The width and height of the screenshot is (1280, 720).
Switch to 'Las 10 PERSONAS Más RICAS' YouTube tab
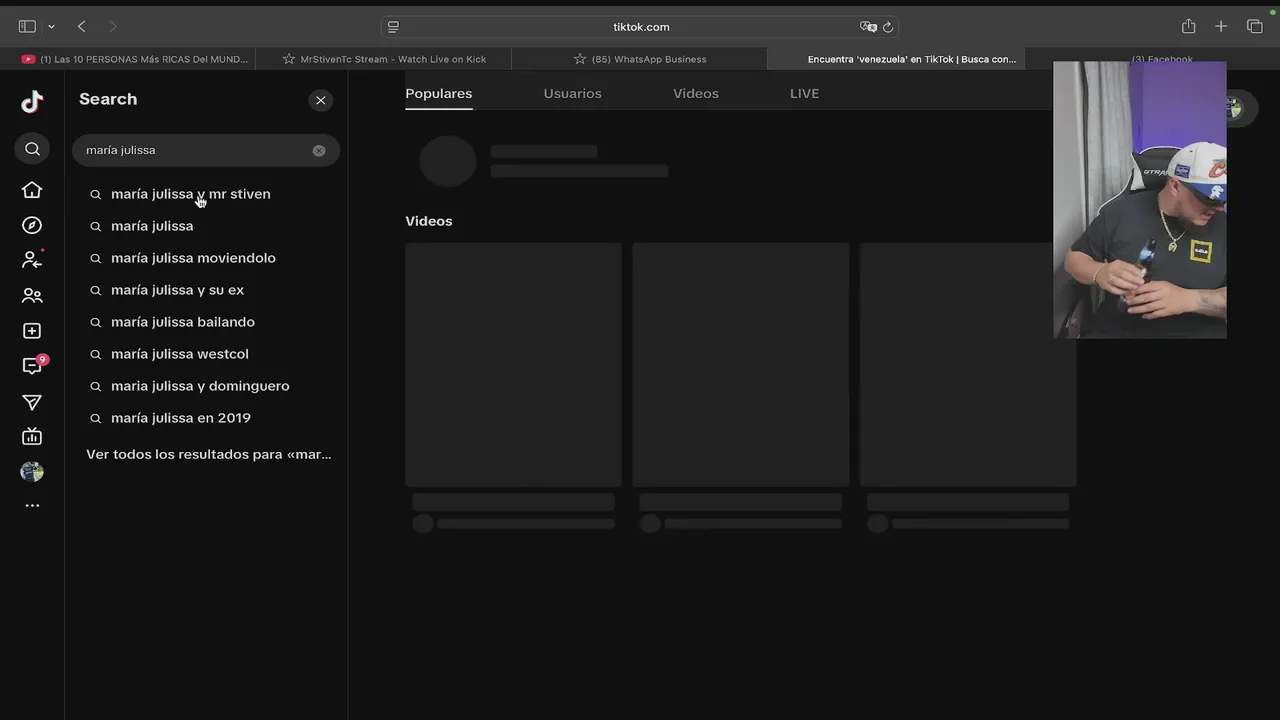pos(135,59)
